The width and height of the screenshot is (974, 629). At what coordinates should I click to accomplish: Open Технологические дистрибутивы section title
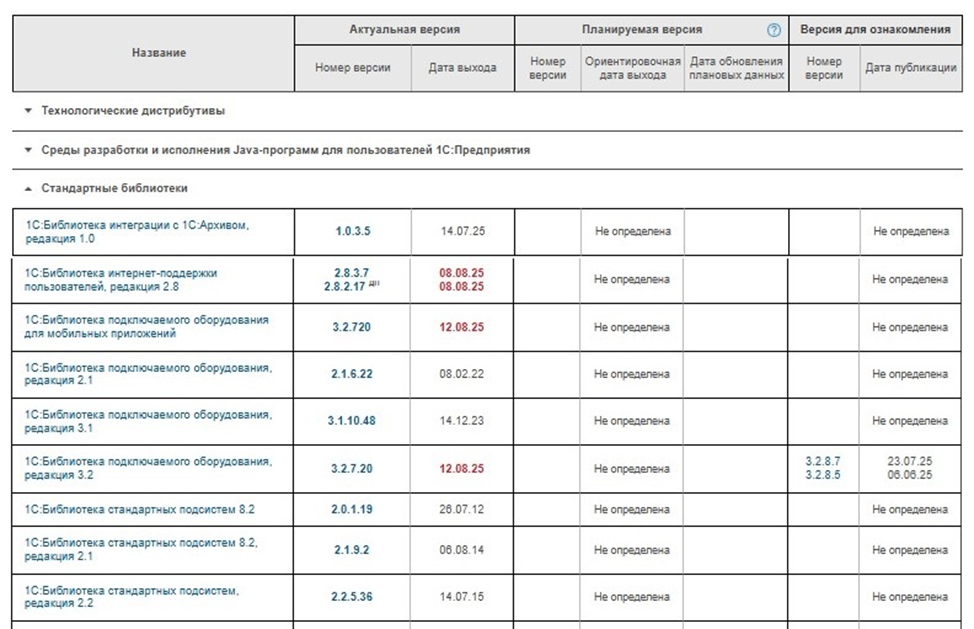[x=133, y=111]
